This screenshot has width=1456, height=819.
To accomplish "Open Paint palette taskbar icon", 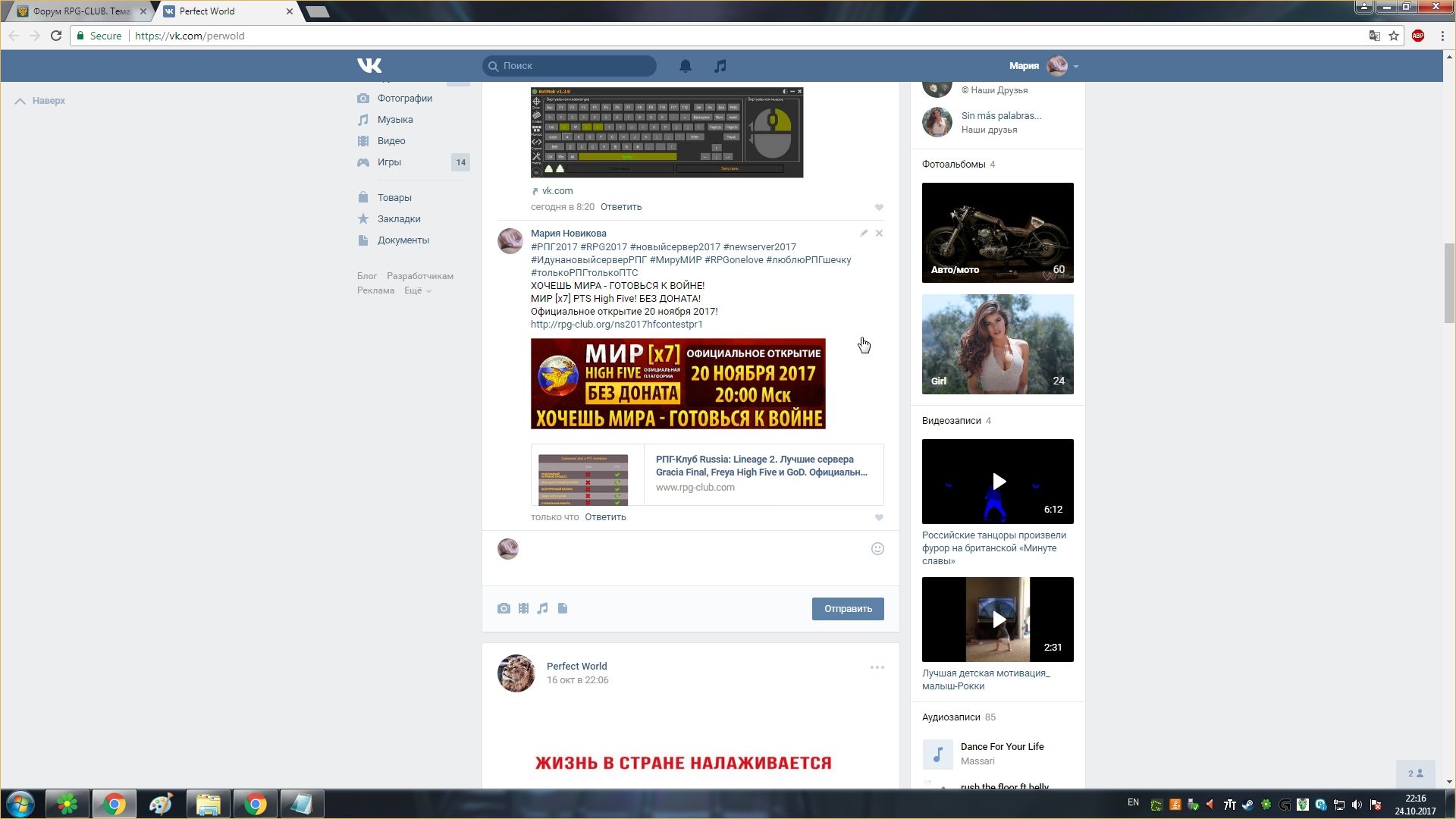I will click(x=161, y=804).
